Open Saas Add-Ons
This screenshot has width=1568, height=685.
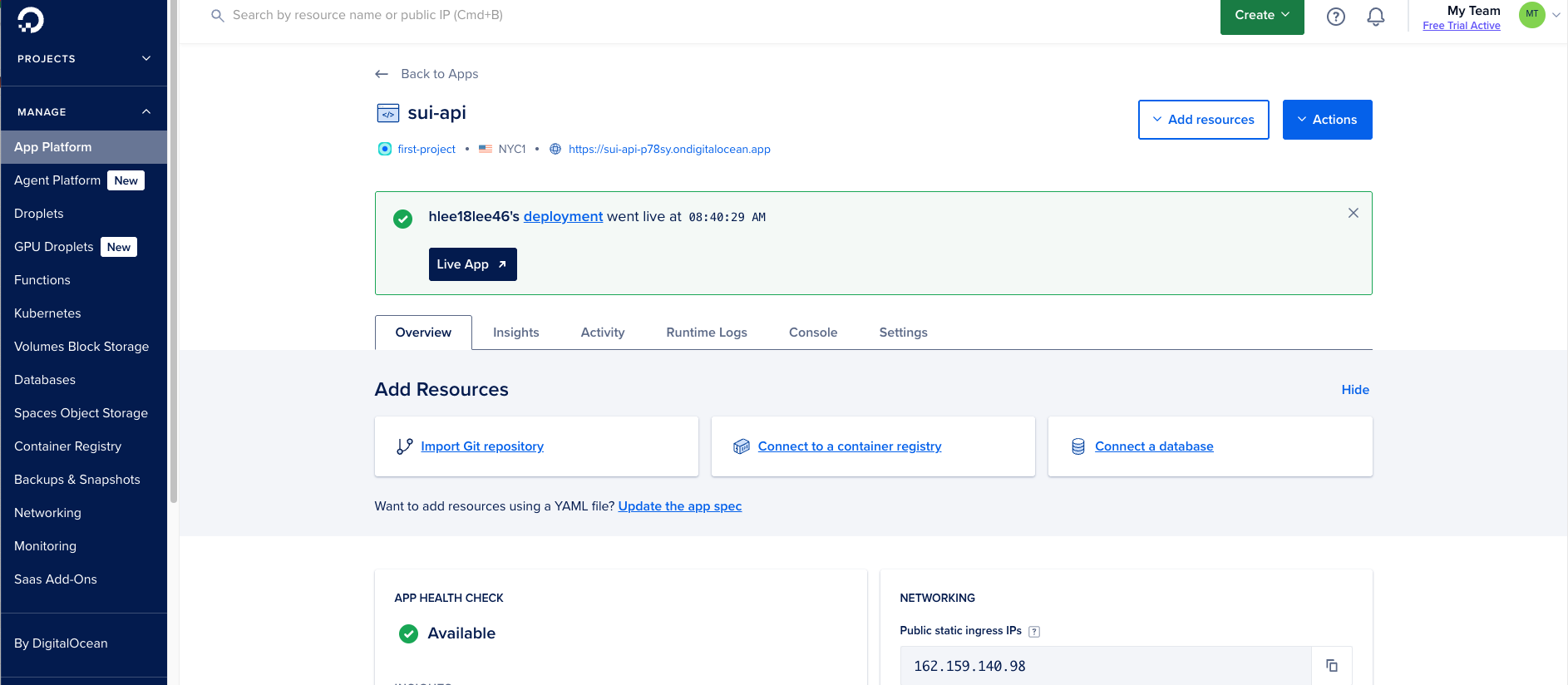pos(84,579)
